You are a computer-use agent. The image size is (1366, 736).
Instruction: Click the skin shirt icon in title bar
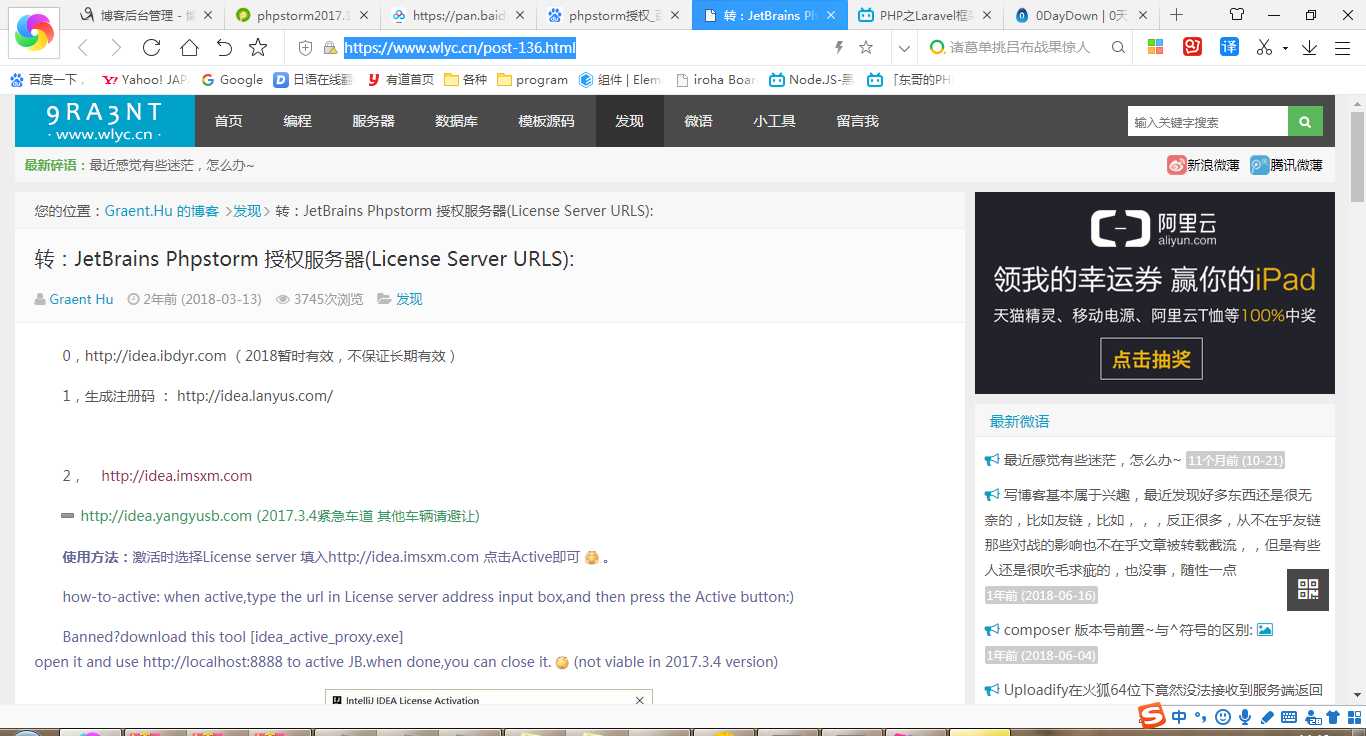click(x=1237, y=15)
